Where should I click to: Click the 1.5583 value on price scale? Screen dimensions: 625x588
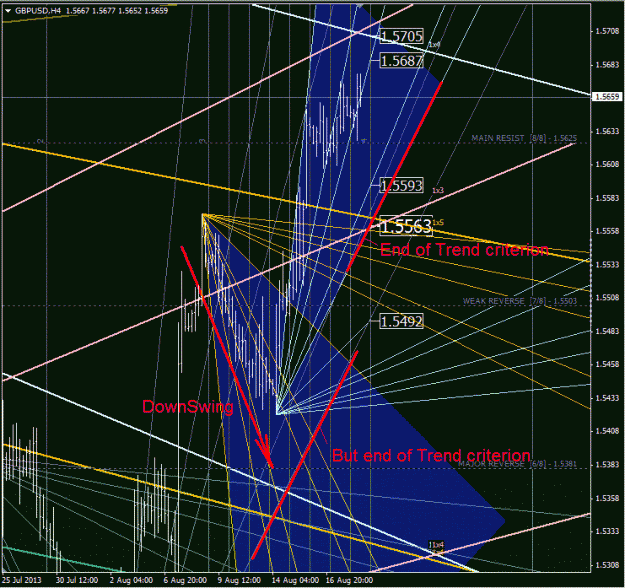[607, 198]
